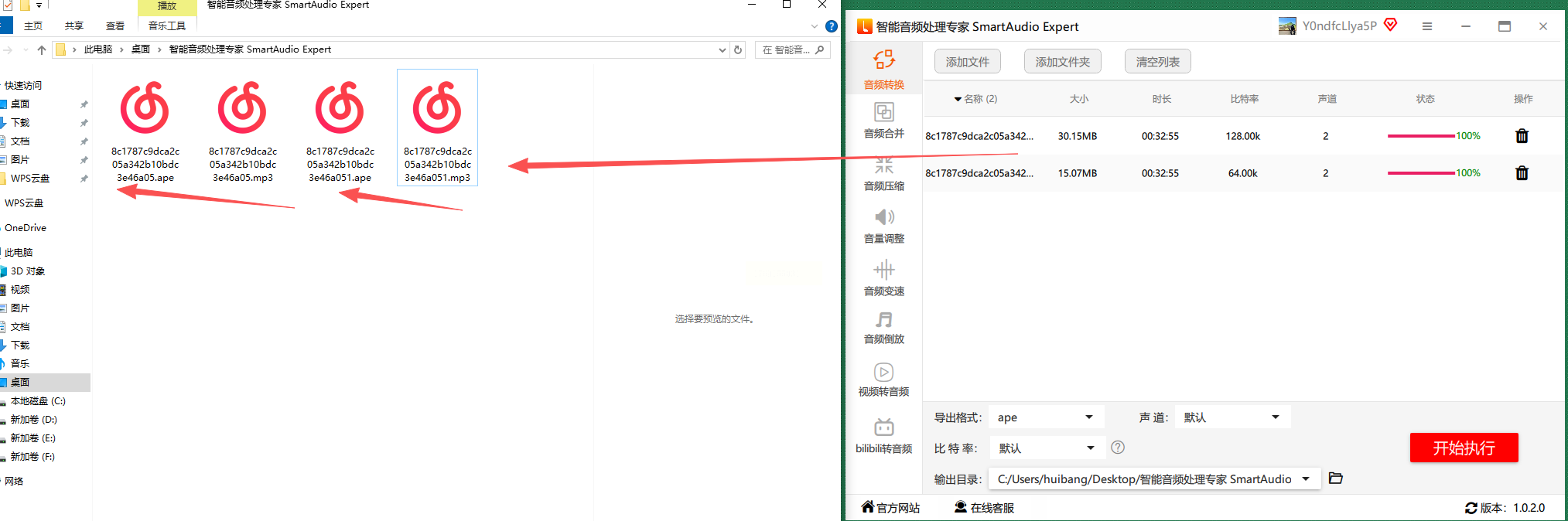This screenshot has height=521, width=1568.
Task: Open 下载 in quick access
Action: click(x=20, y=123)
